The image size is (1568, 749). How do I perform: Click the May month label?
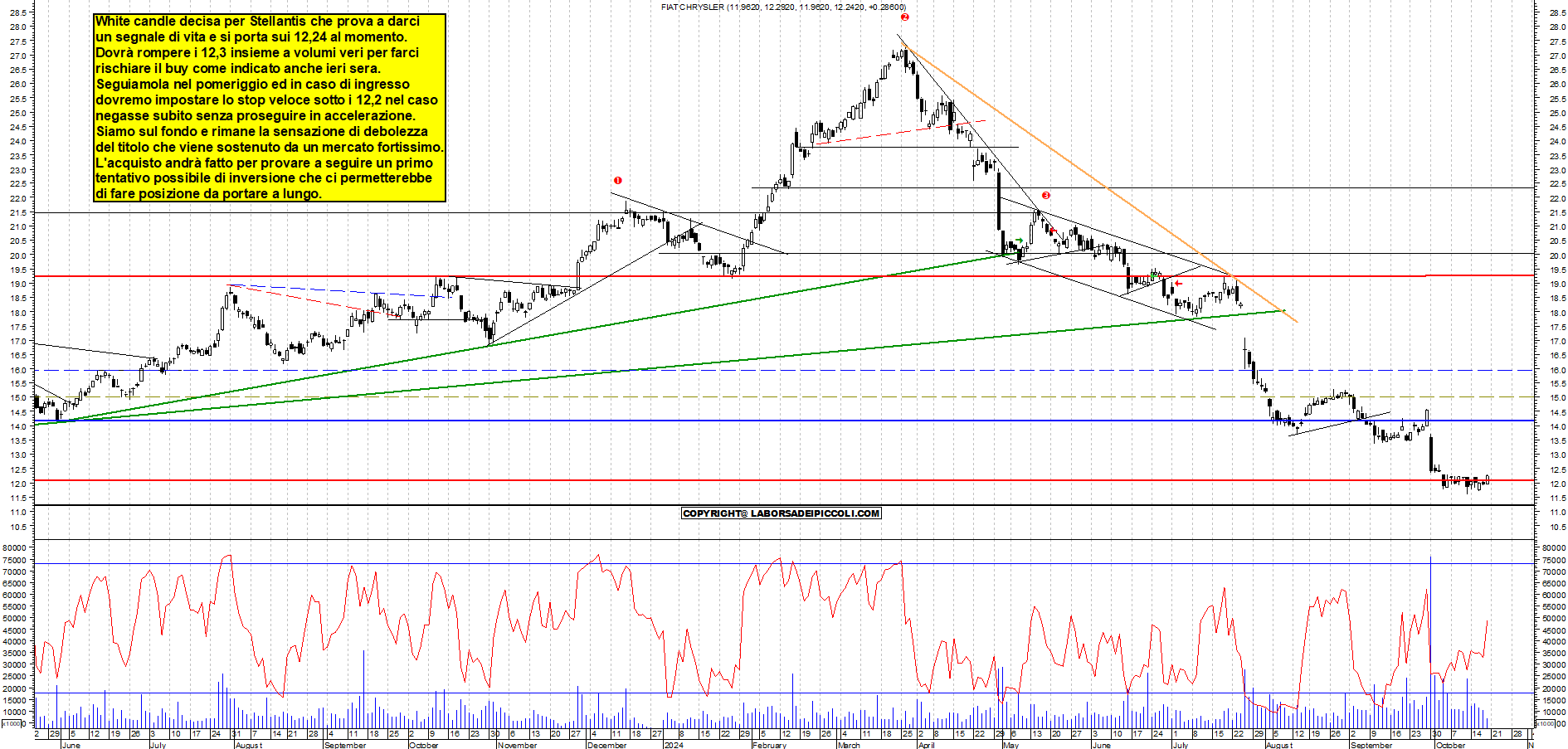[x=1010, y=745]
